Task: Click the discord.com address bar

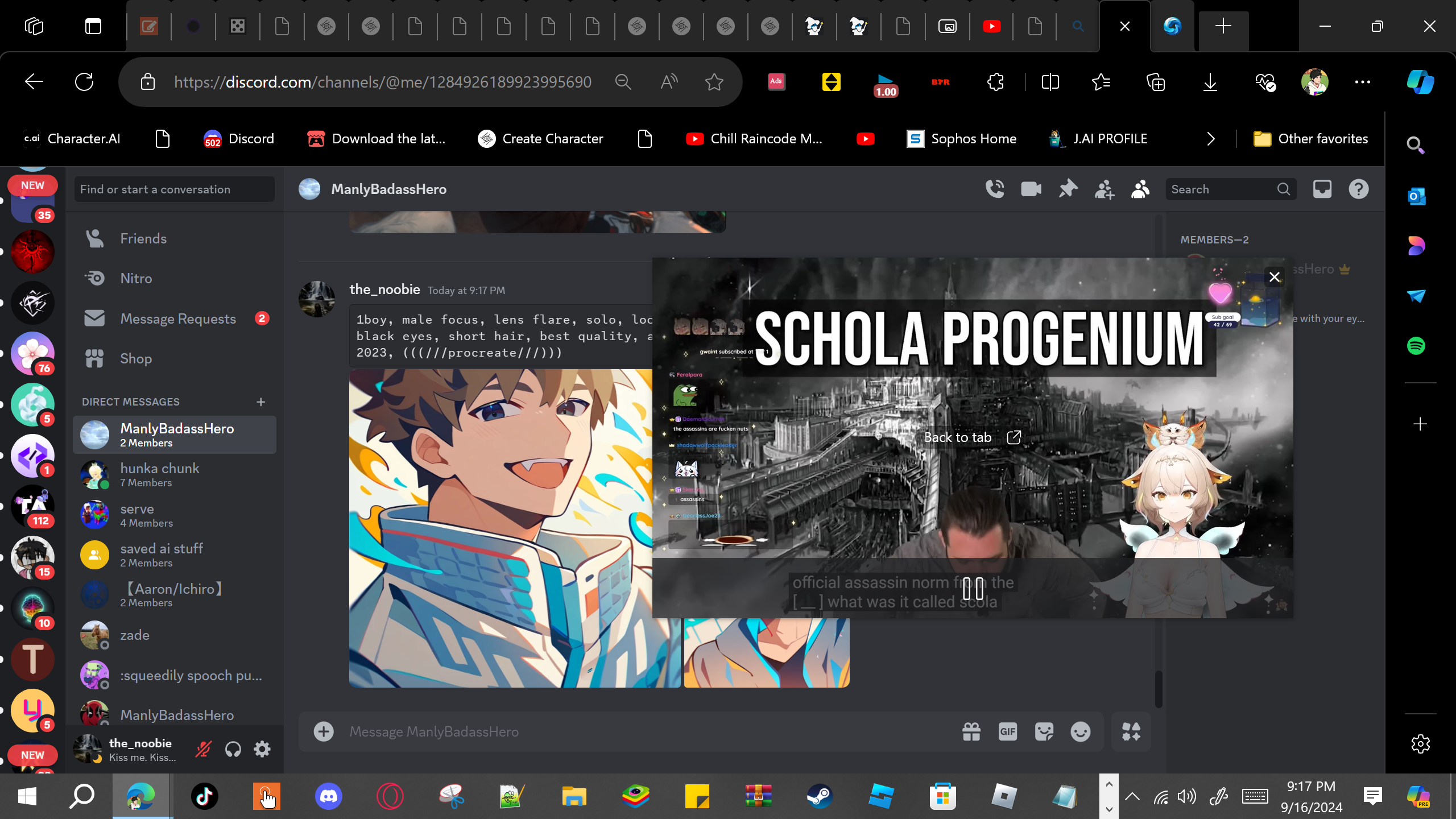Action: [383, 82]
